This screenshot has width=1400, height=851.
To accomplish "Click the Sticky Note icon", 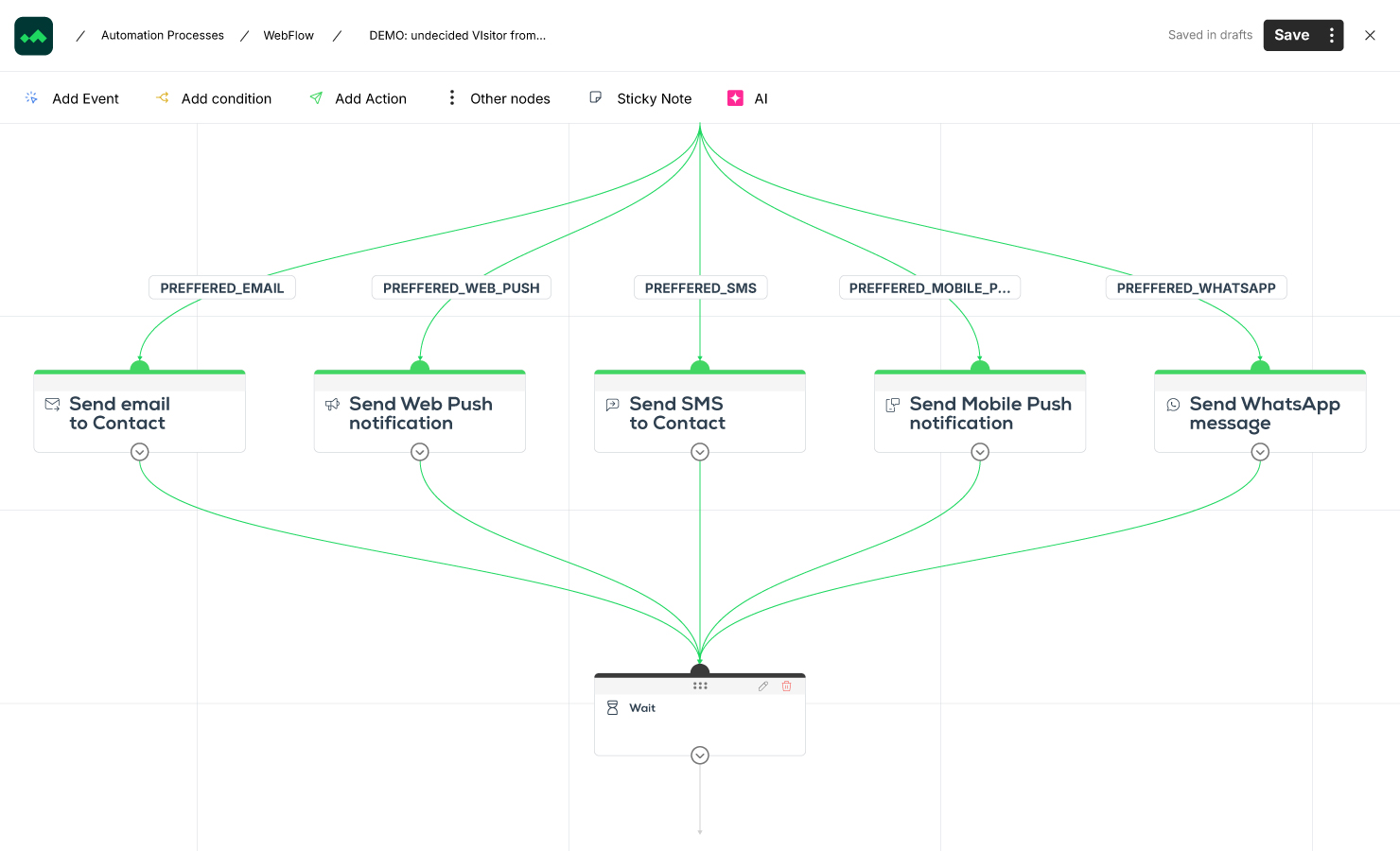I will point(596,97).
